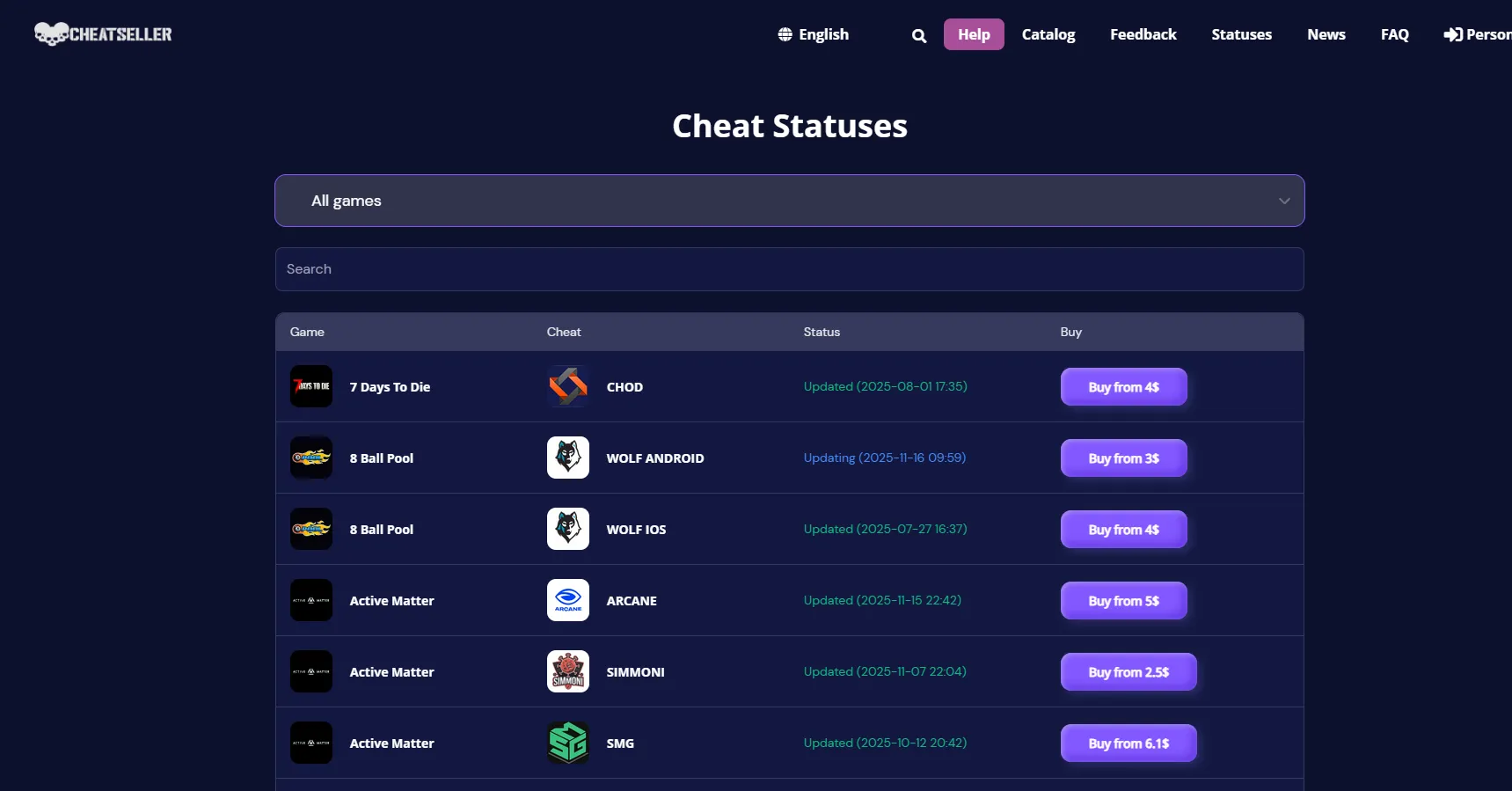The width and height of the screenshot is (1512, 791).
Task: Click Active Matter name in ARCANE row
Action: (x=392, y=601)
